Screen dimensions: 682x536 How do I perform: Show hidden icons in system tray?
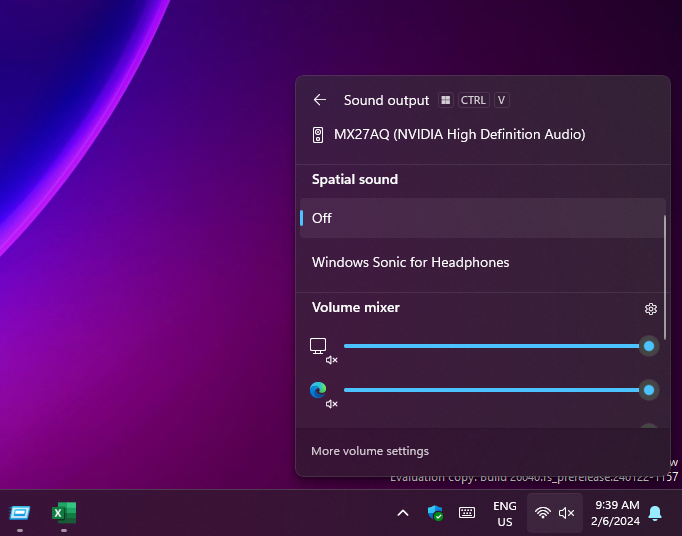[x=403, y=513]
